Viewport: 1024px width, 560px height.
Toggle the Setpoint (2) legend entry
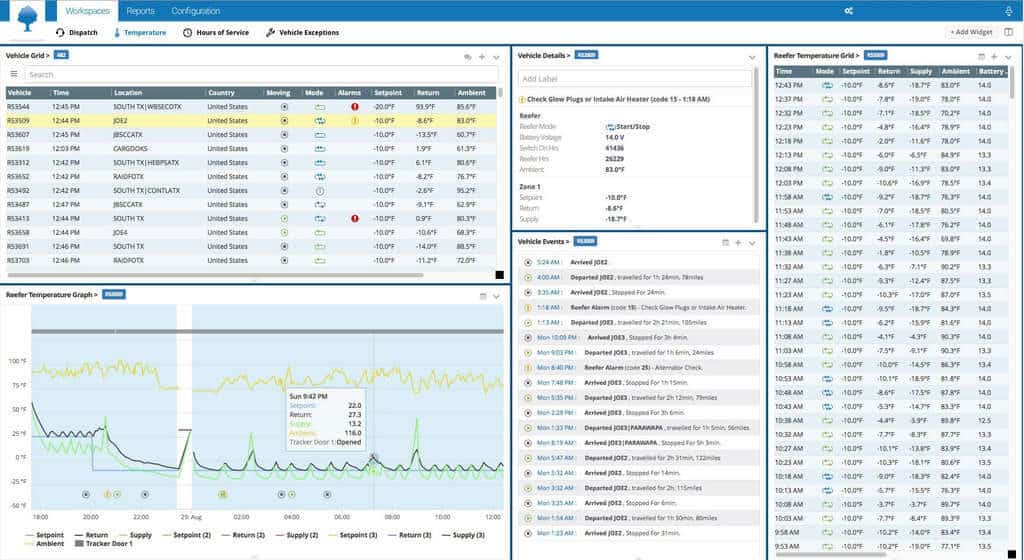[x=186, y=535]
